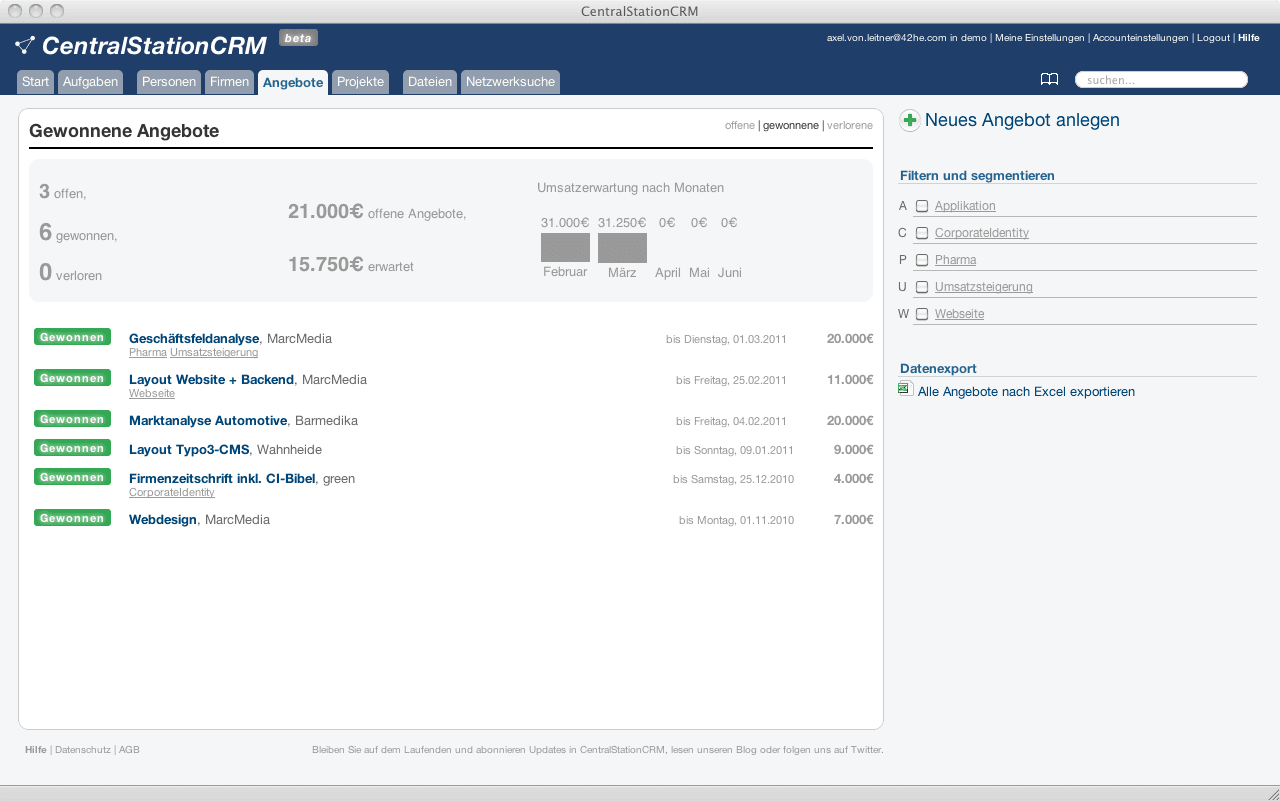Open the address book icon beside search
Screen dimensions: 1280x801
click(x=1049, y=80)
